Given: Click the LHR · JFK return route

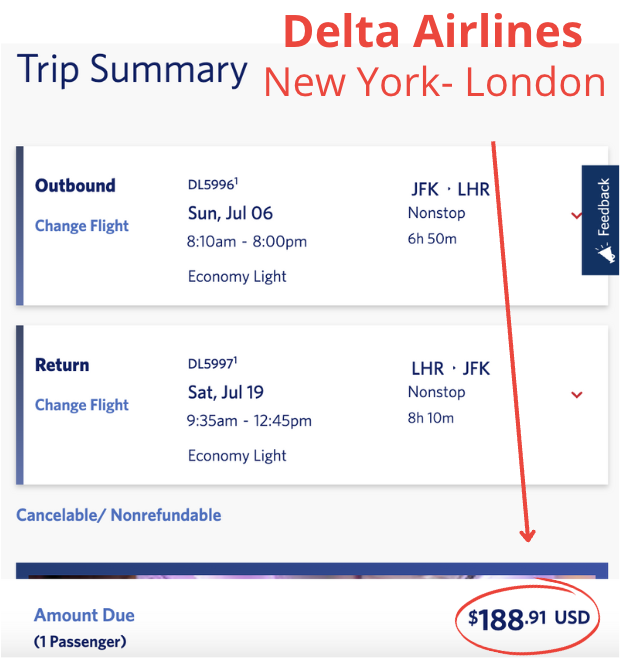Looking at the screenshot, I should pos(450,369).
